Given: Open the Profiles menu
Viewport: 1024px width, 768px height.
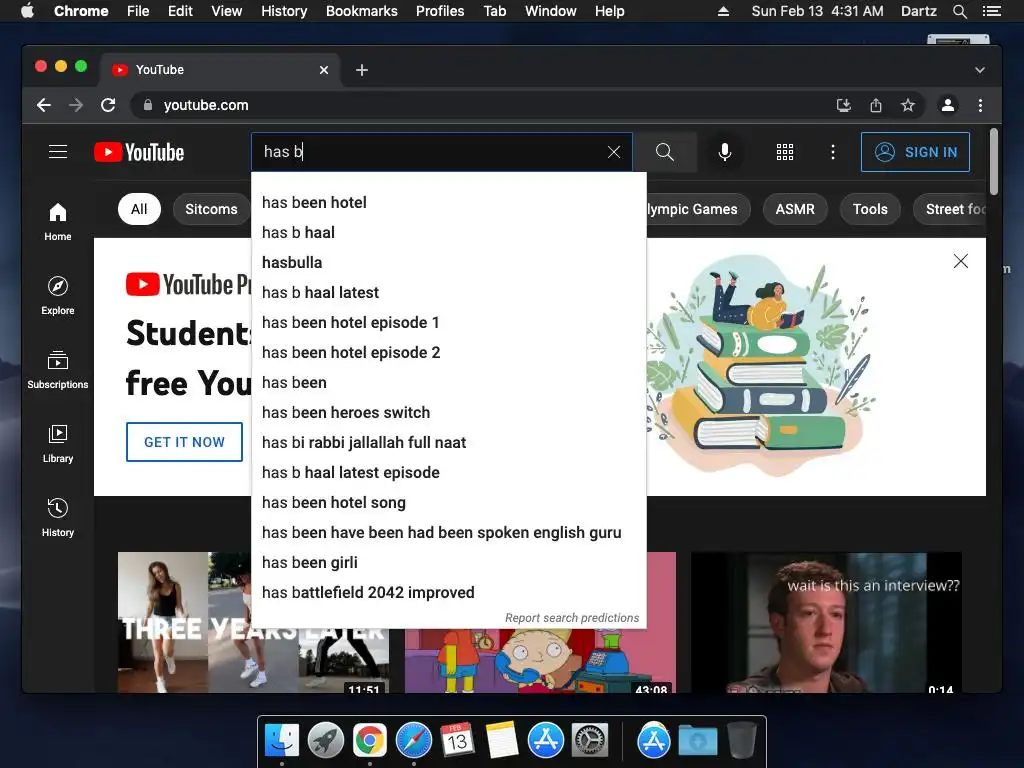Looking at the screenshot, I should [x=440, y=11].
